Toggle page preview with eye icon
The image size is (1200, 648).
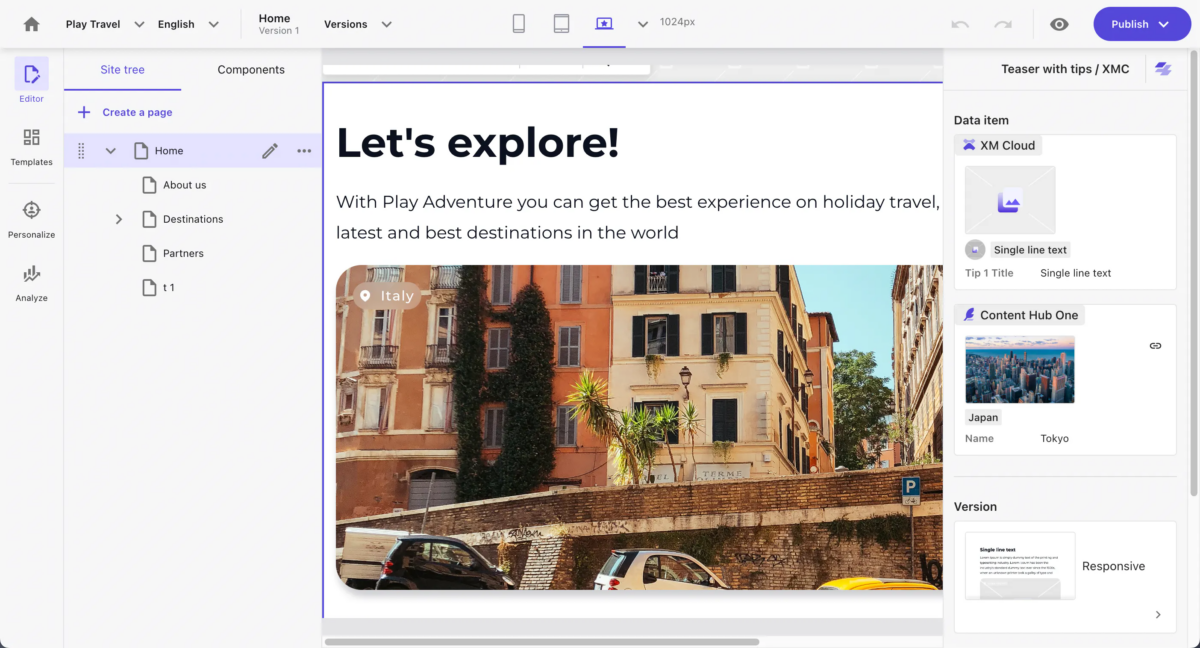pos(1059,24)
